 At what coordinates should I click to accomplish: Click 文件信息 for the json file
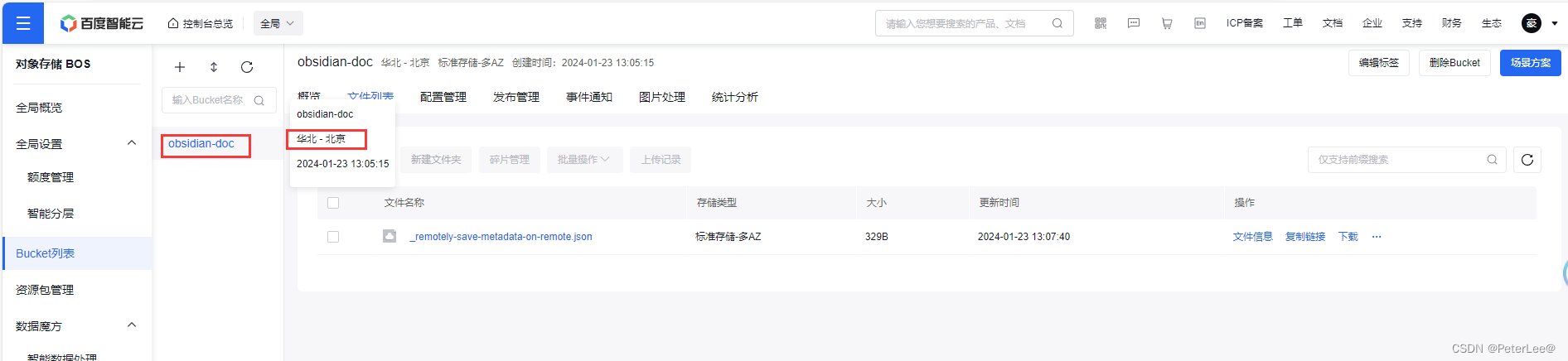point(1252,237)
